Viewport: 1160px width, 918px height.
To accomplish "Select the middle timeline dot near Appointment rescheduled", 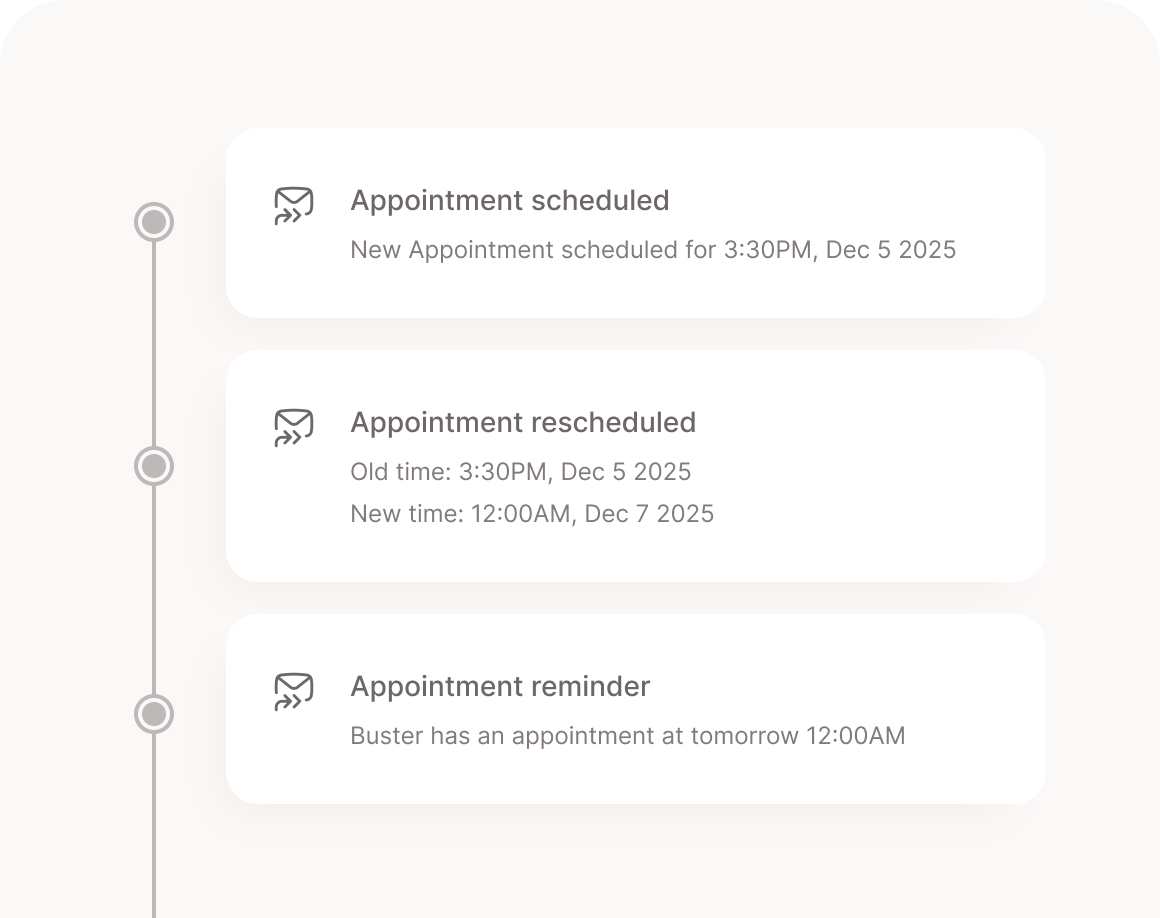I will point(154,464).
